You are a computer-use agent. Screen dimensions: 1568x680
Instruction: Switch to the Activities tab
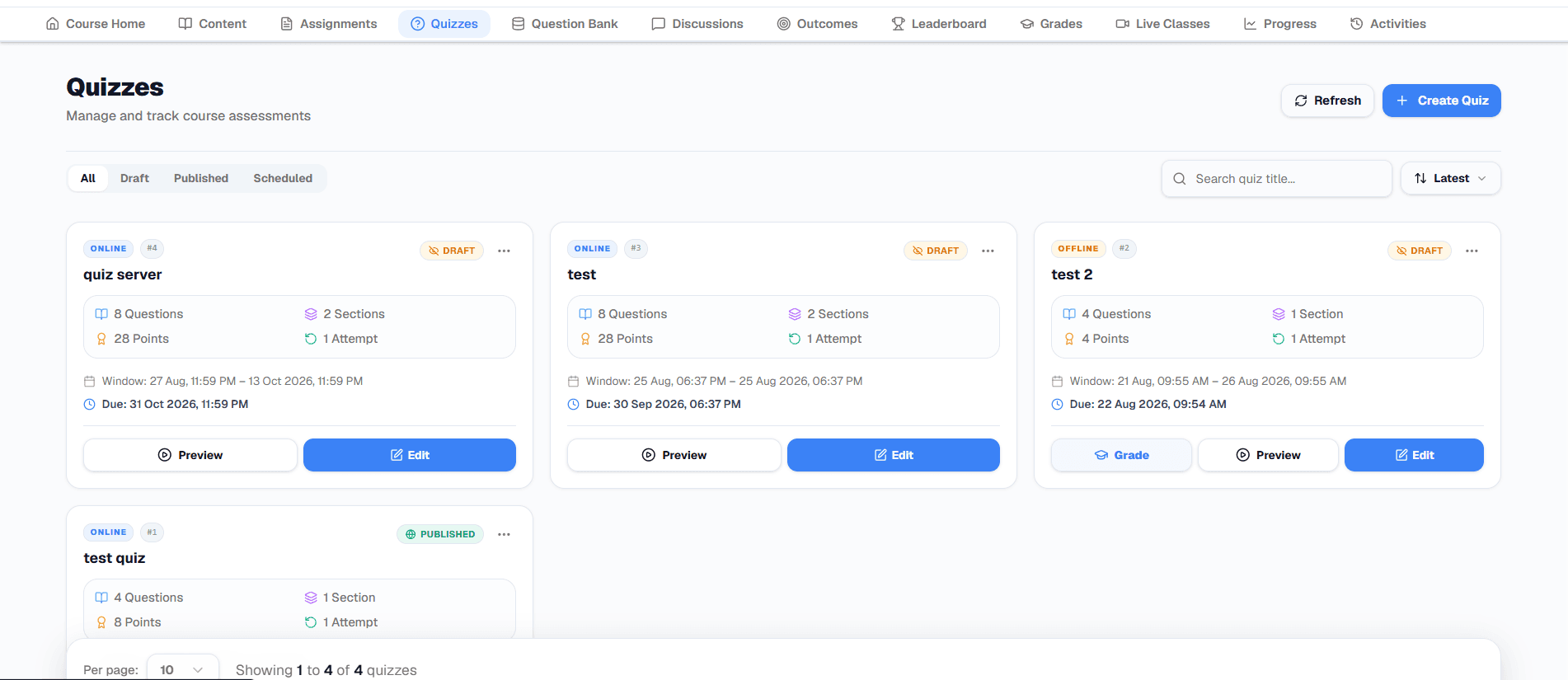coord(1388,24)
